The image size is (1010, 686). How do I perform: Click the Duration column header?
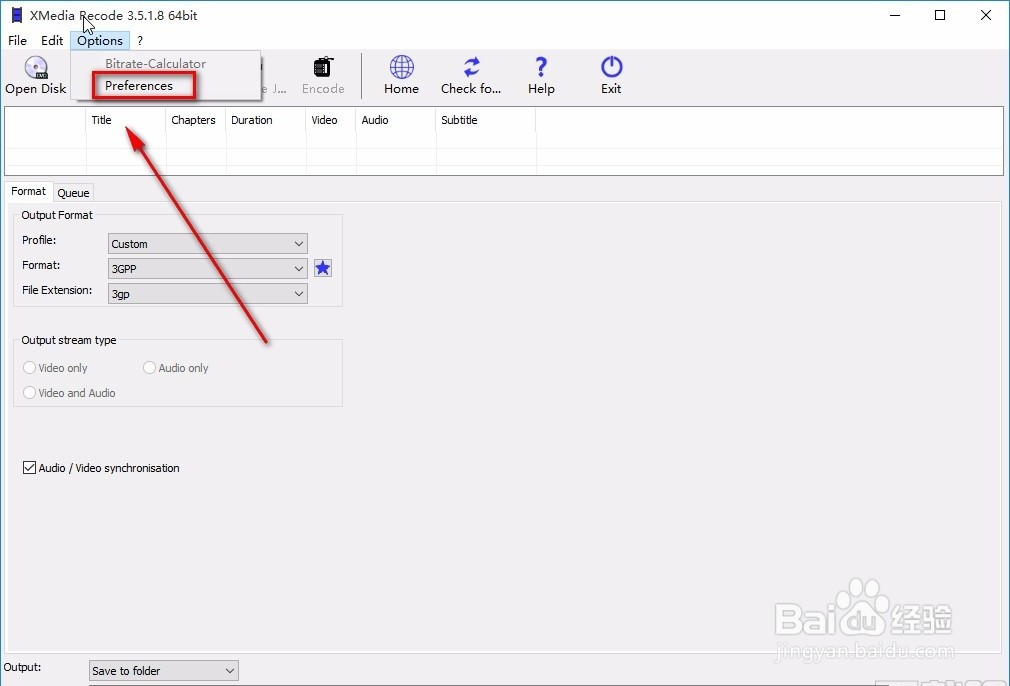tap(265, 120)
